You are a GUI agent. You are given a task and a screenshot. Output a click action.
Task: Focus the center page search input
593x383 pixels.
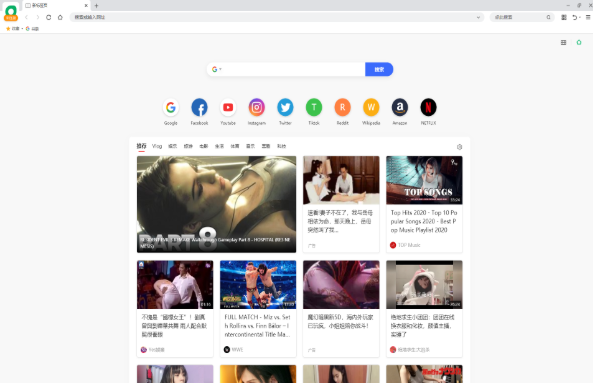click(293, 69)
